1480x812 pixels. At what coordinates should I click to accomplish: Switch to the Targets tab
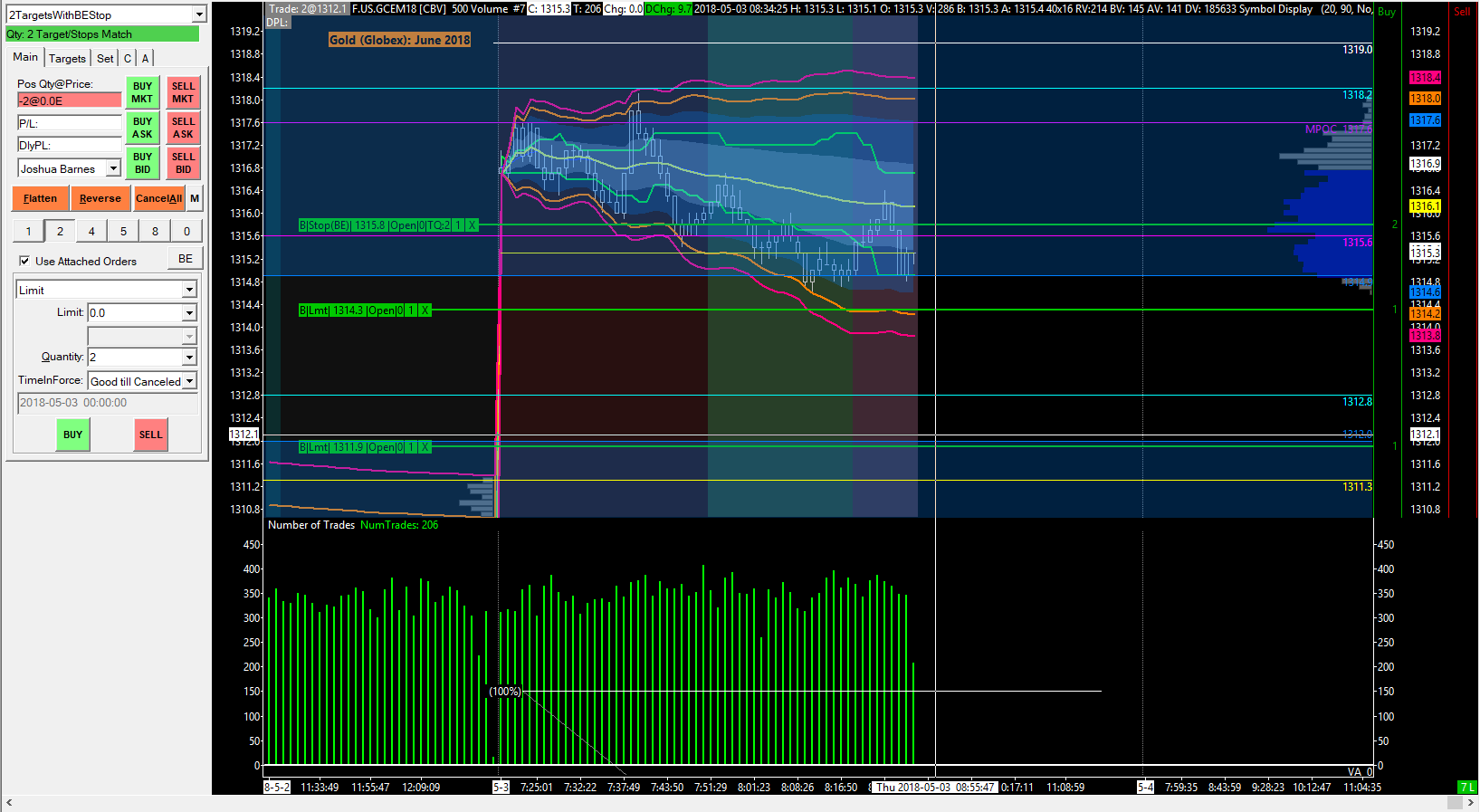coord(67,58)
